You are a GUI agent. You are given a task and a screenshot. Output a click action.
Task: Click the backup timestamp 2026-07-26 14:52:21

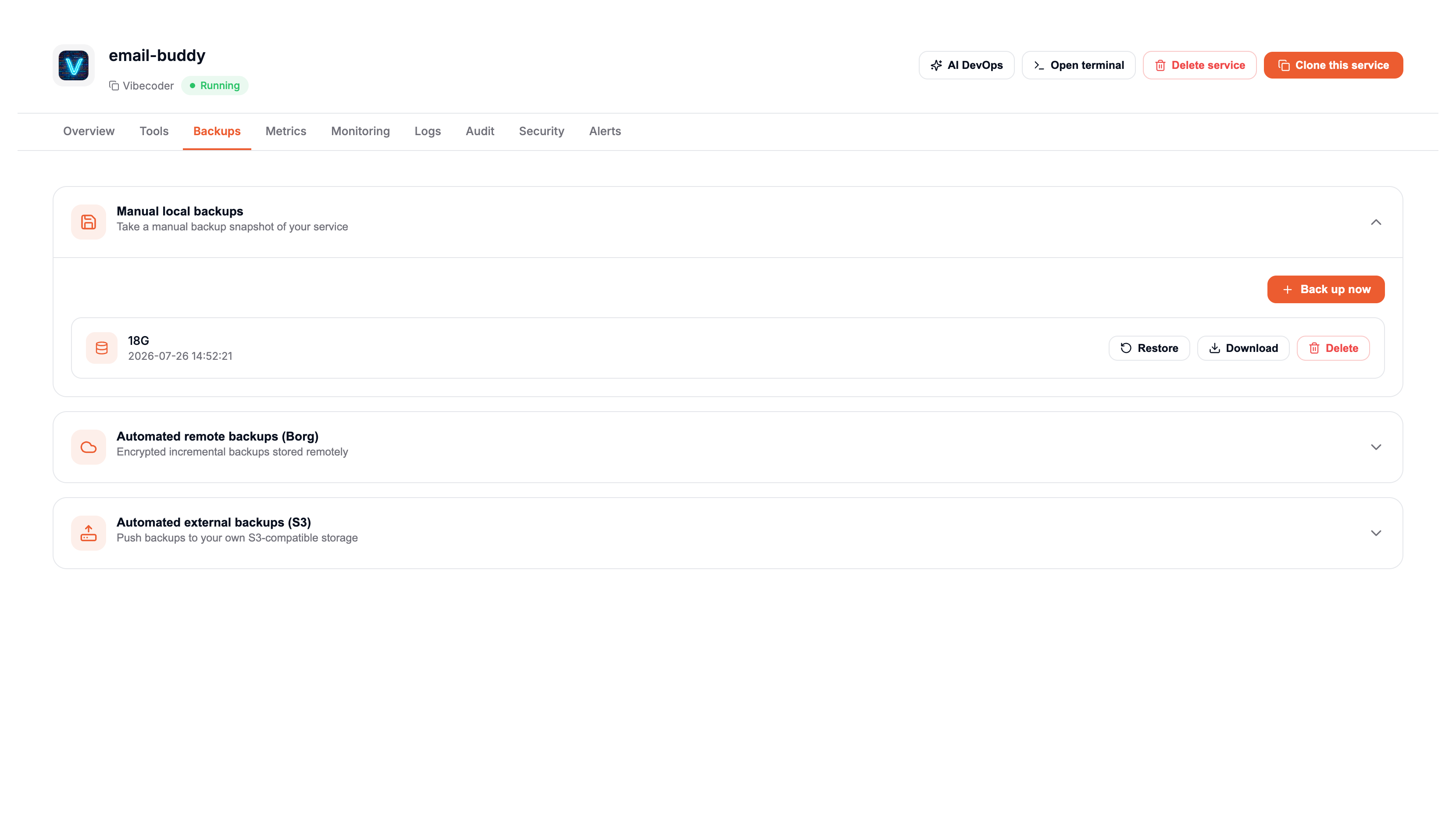click(180, 356)
